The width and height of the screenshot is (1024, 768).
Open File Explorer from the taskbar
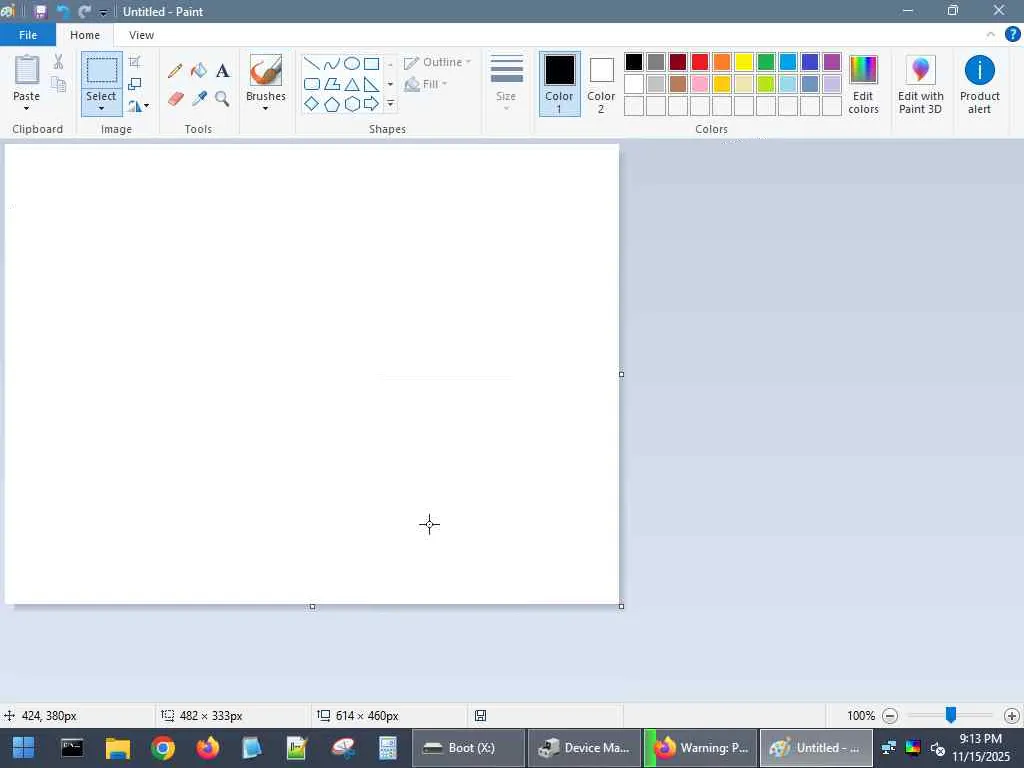click(118, 748)
